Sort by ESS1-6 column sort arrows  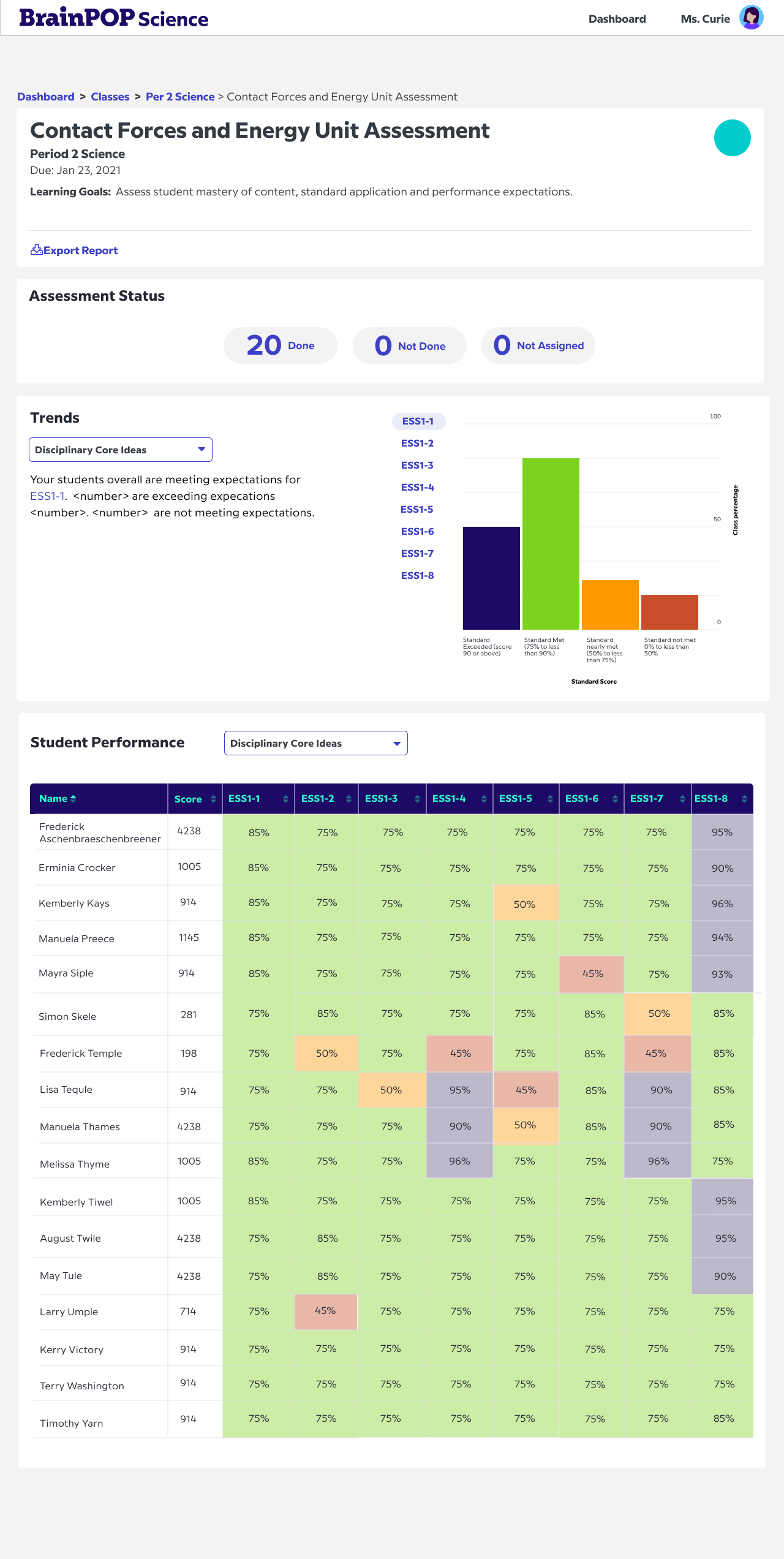[x=615, y=799]
